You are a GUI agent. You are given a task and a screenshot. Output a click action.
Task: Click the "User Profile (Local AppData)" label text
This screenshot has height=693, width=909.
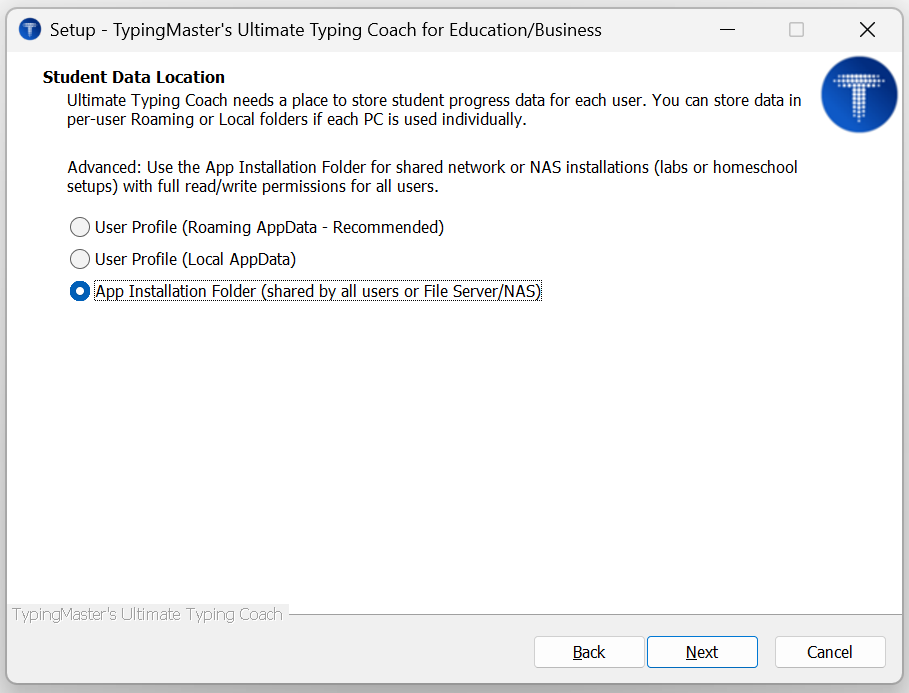tap(195, 260)
